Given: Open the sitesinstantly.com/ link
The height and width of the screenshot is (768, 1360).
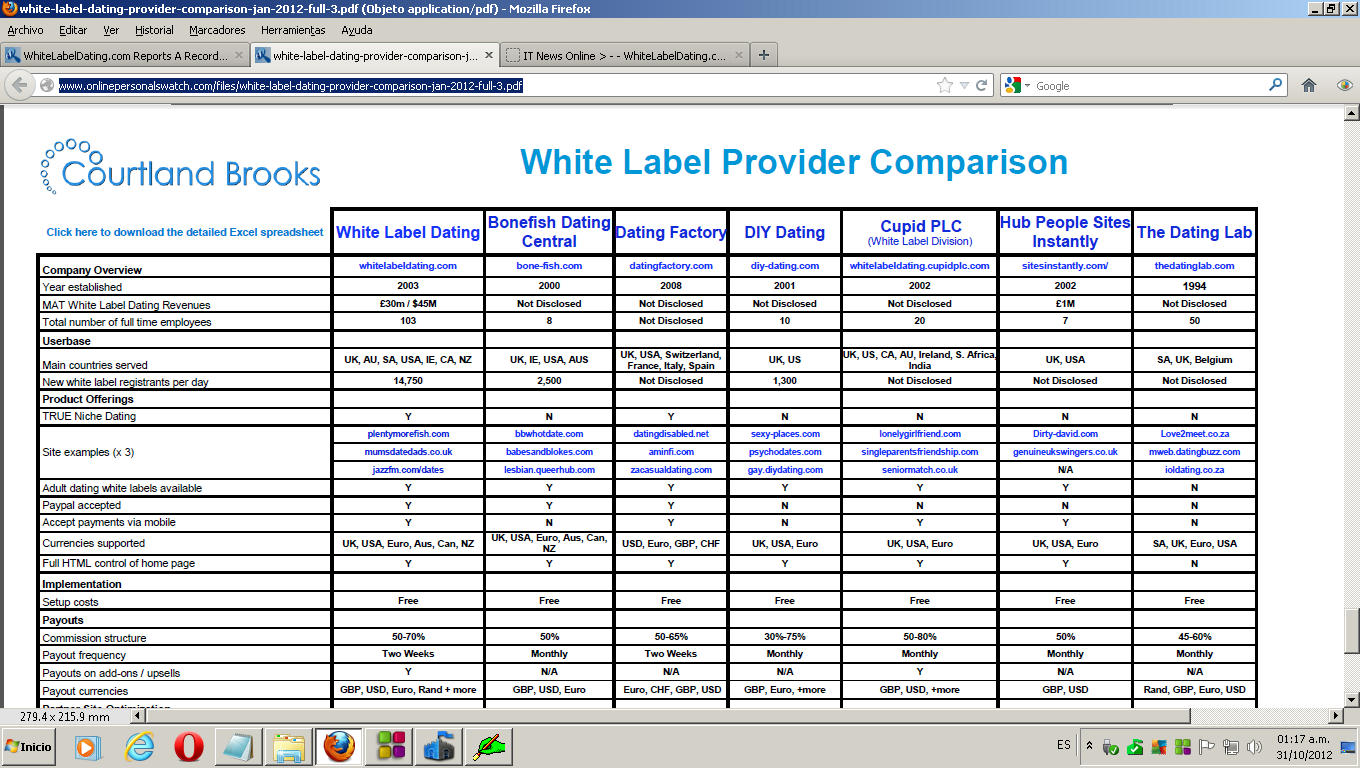Looking at the screenshot, I should (1065, 266).
